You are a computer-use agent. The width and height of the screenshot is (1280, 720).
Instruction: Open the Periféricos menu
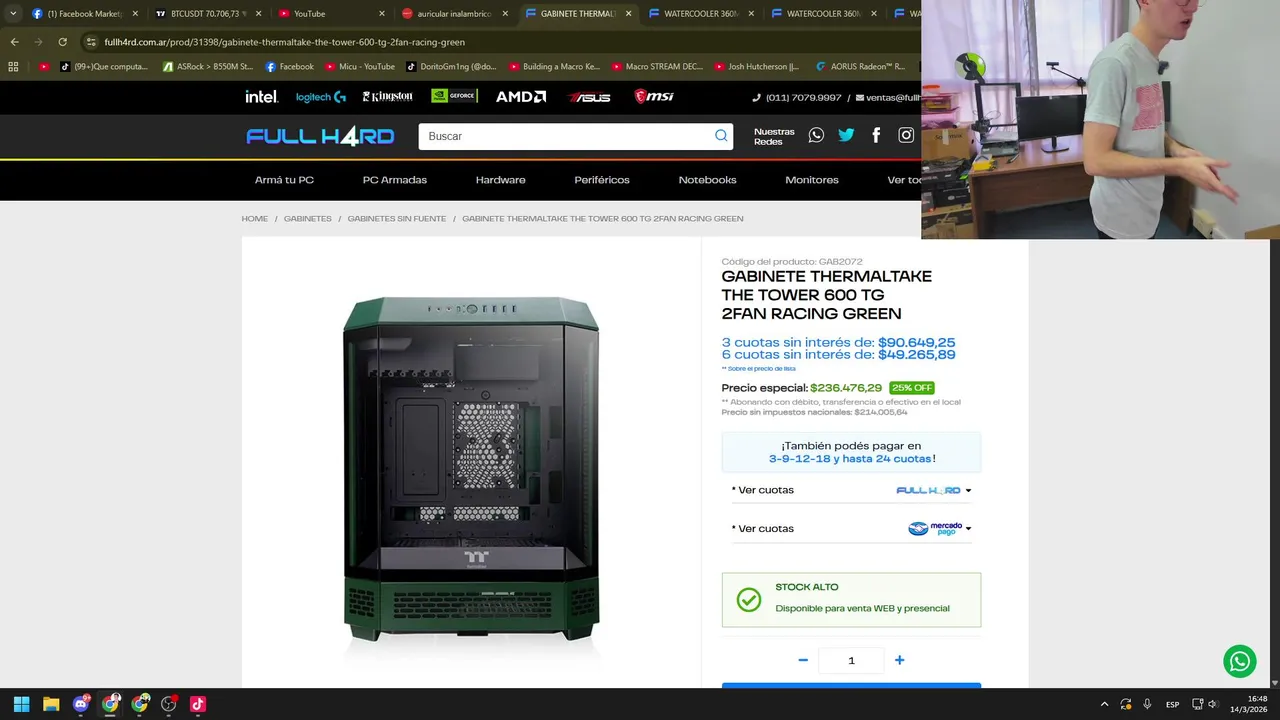coord(602,180)
